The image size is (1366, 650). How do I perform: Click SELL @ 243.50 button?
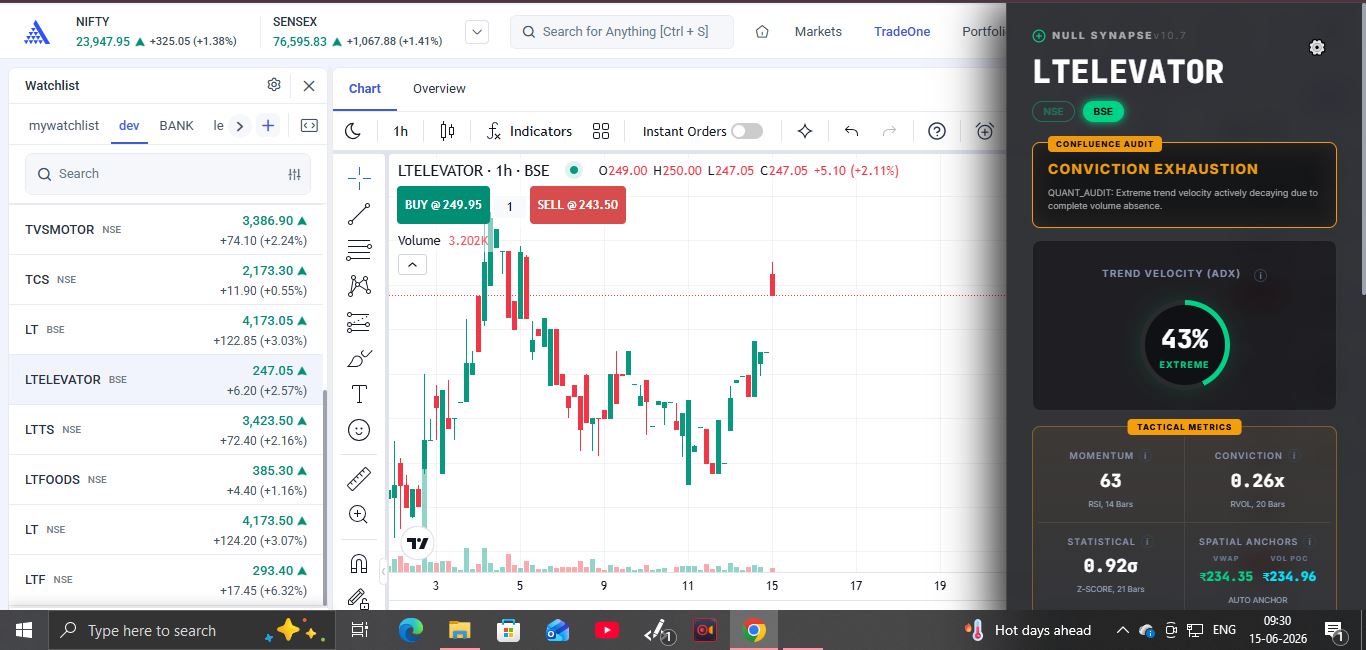tap(577, 205)
